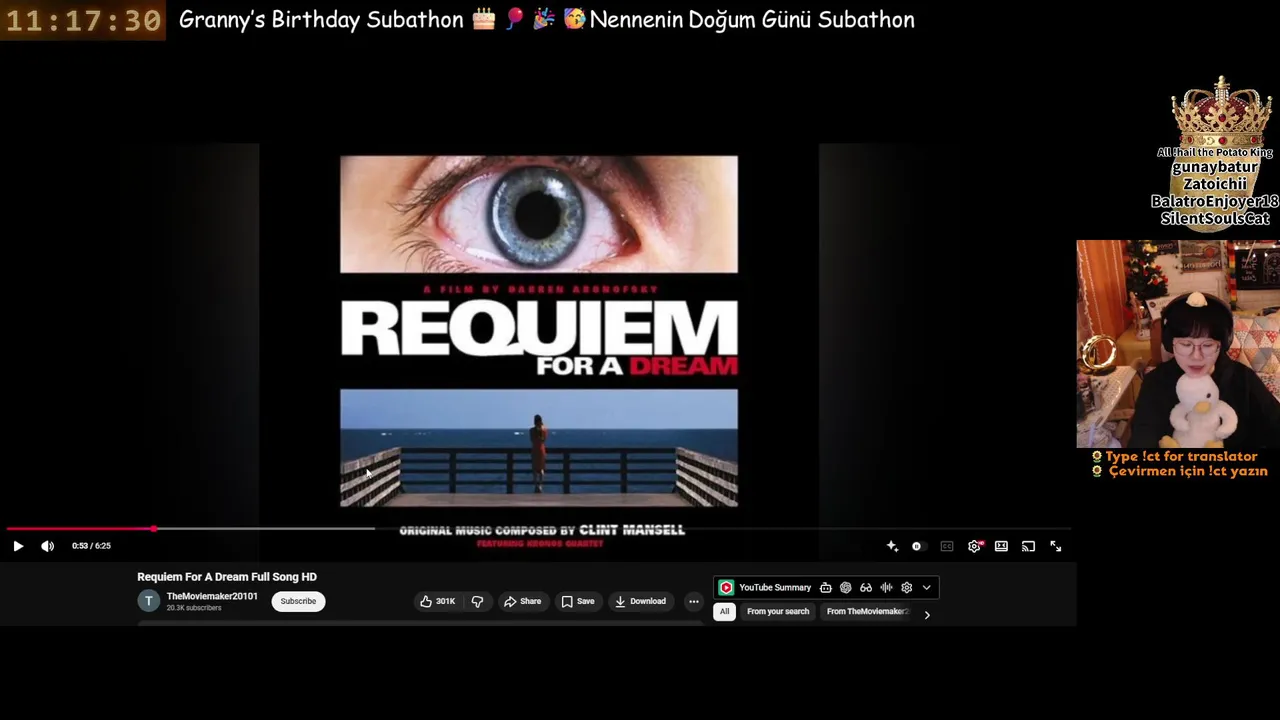Screen dimensions: 1280x720
Task: Click the streamer webcam overlay
Action: [1178, 344]
